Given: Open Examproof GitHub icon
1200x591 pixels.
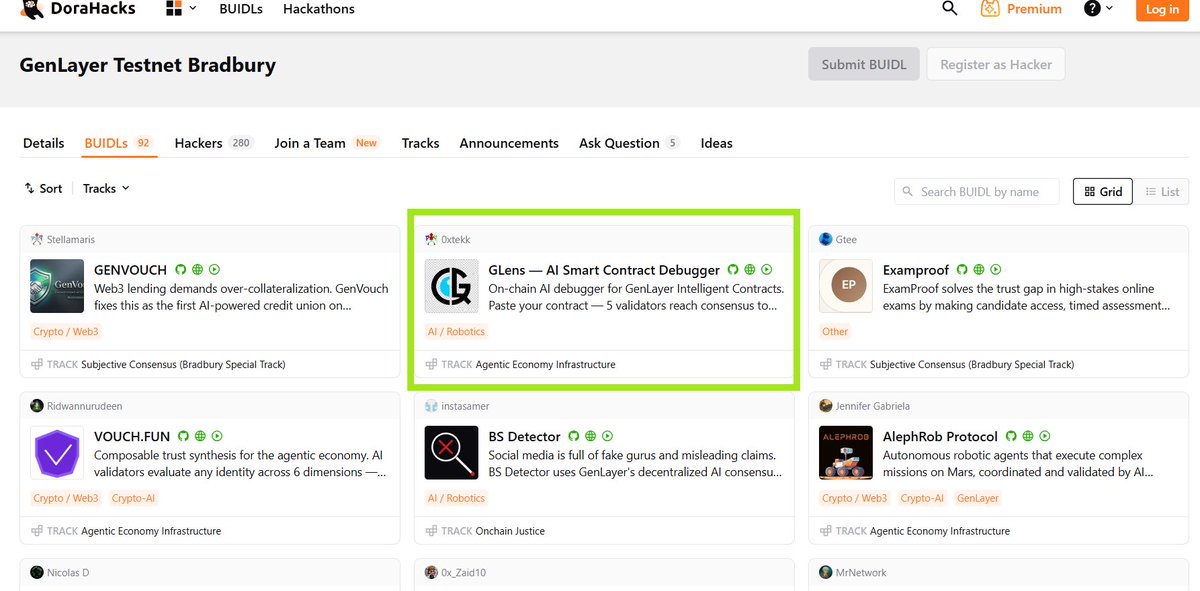Looking at the screenshot, I should coord(962,270).
